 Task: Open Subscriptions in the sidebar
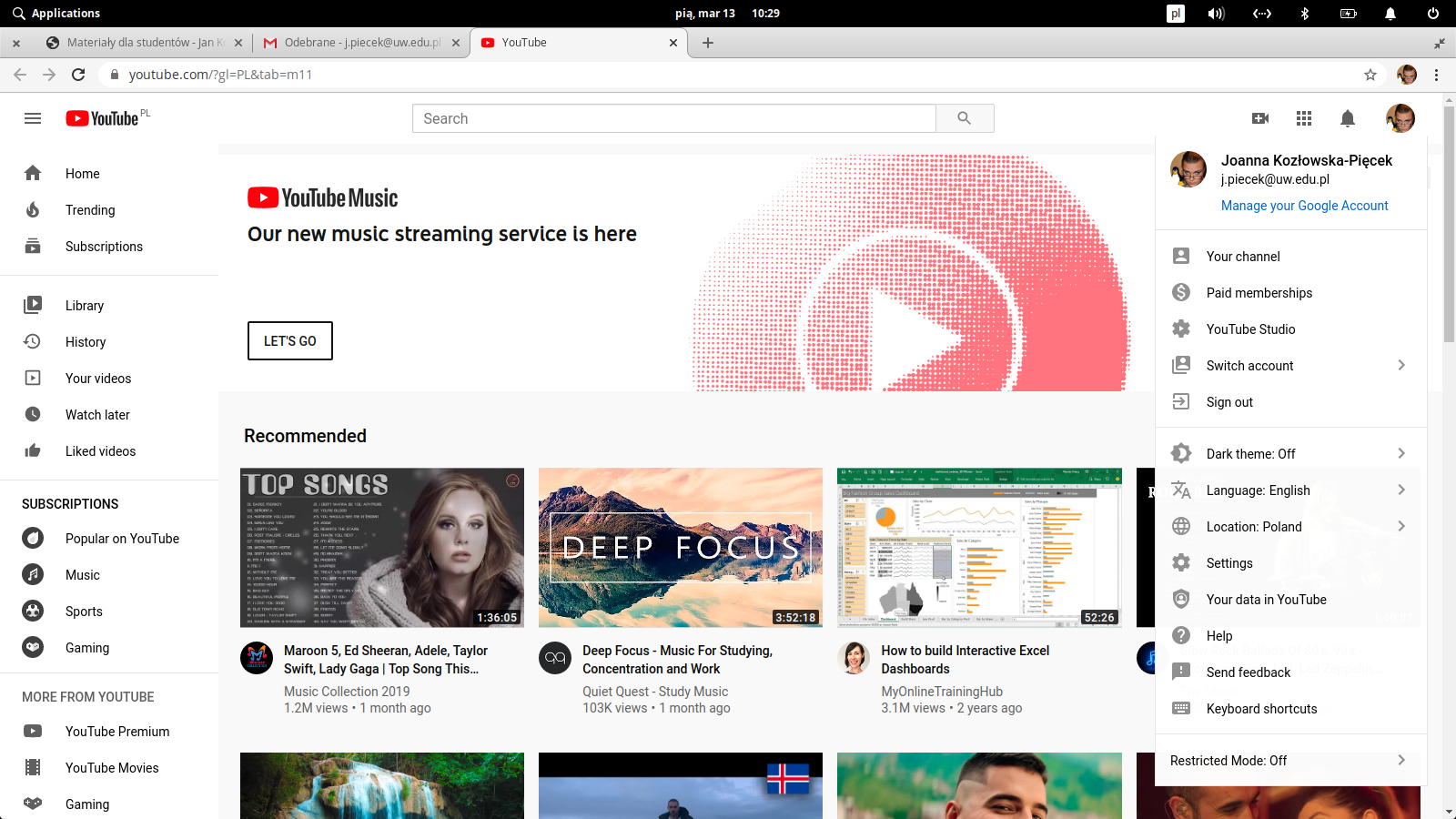pos(109,246)
